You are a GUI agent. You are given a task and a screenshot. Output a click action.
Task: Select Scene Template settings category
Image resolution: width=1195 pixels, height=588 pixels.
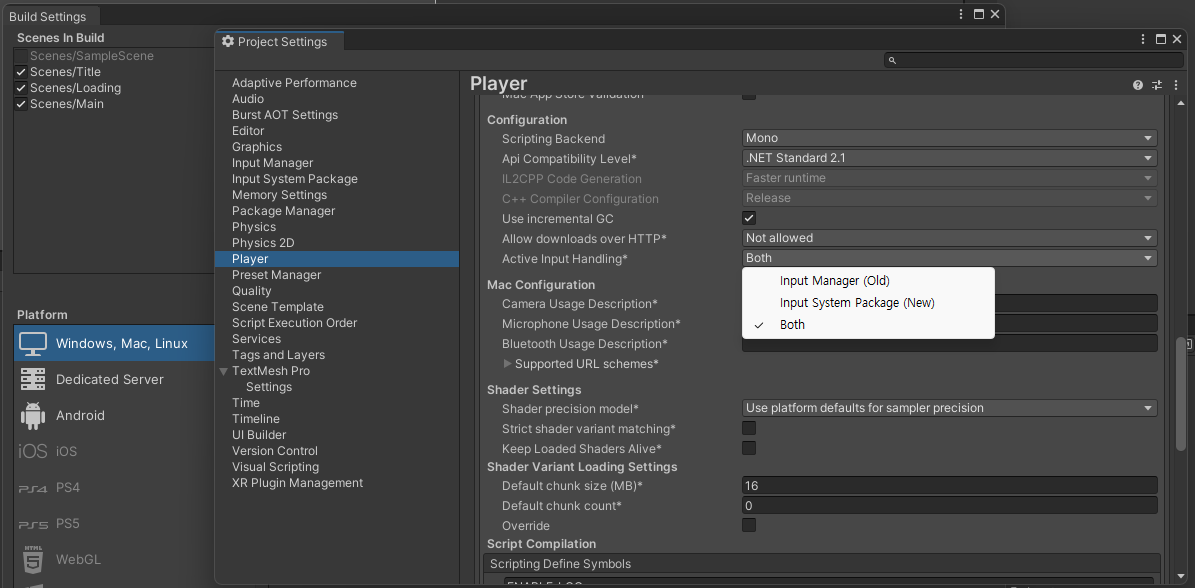point(277,306)
